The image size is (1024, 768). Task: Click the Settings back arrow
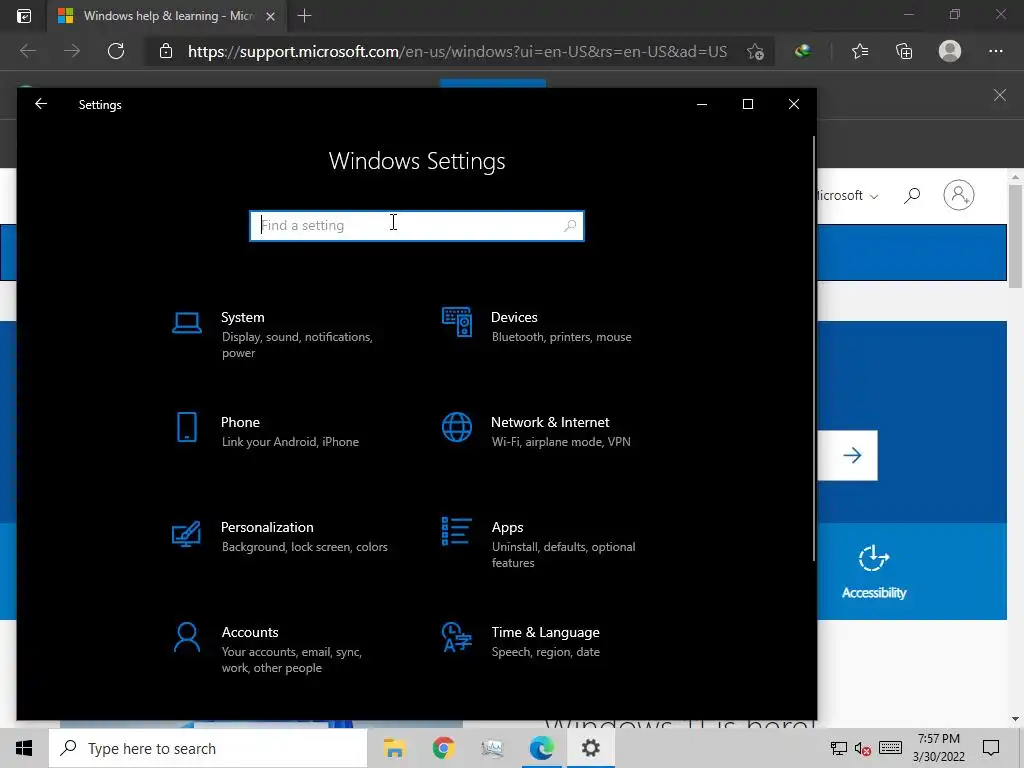(41, 104)
